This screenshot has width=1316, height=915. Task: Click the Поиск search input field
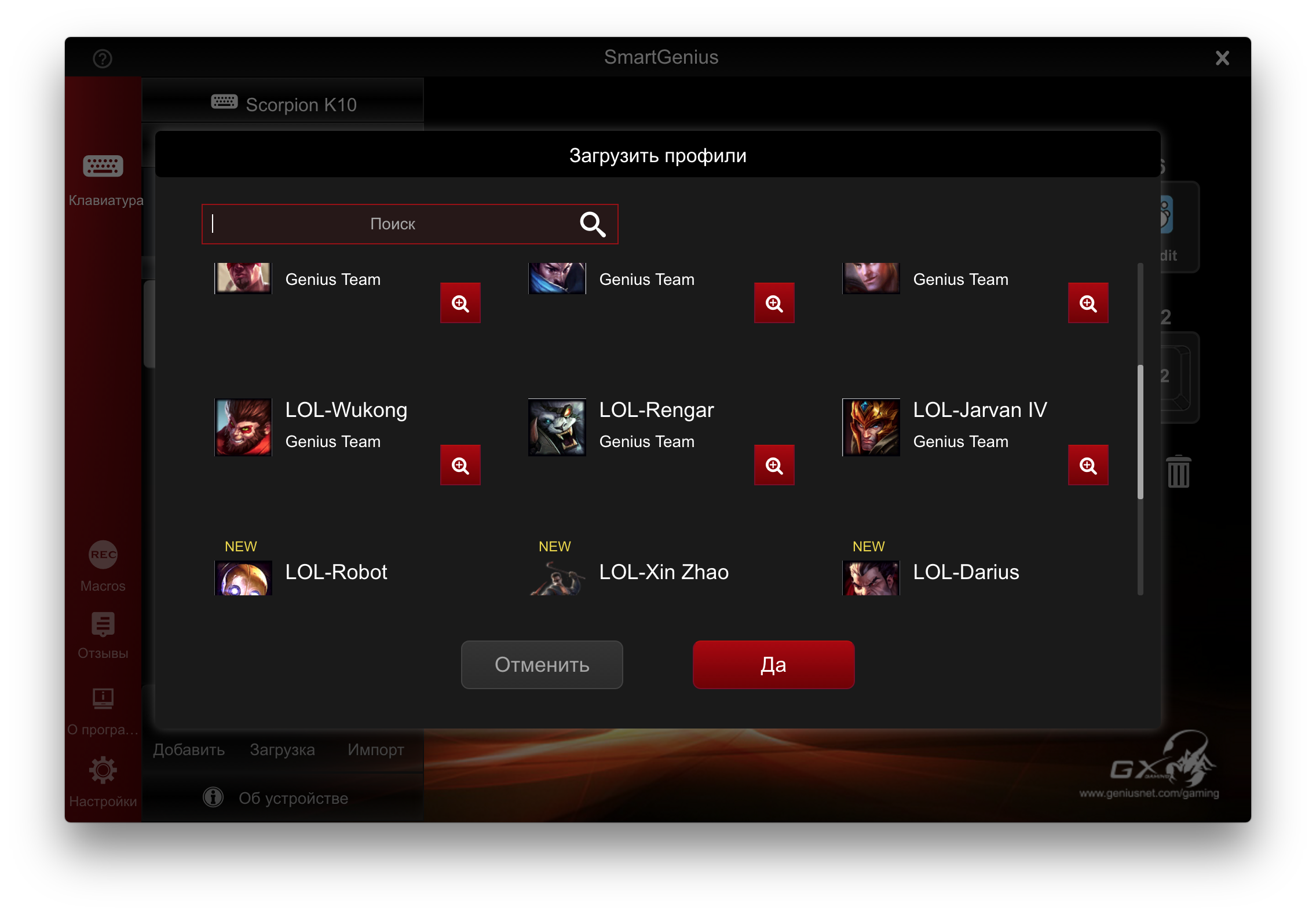(393, 224)
